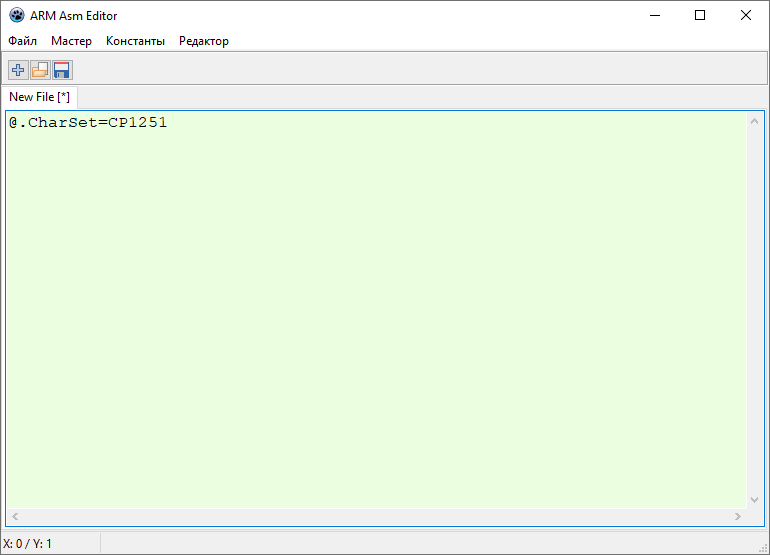Click the horizontal scrollbar right arrow
Viewport: 770px width, 555px height.
pyautogui.click(x=738, y=516)
